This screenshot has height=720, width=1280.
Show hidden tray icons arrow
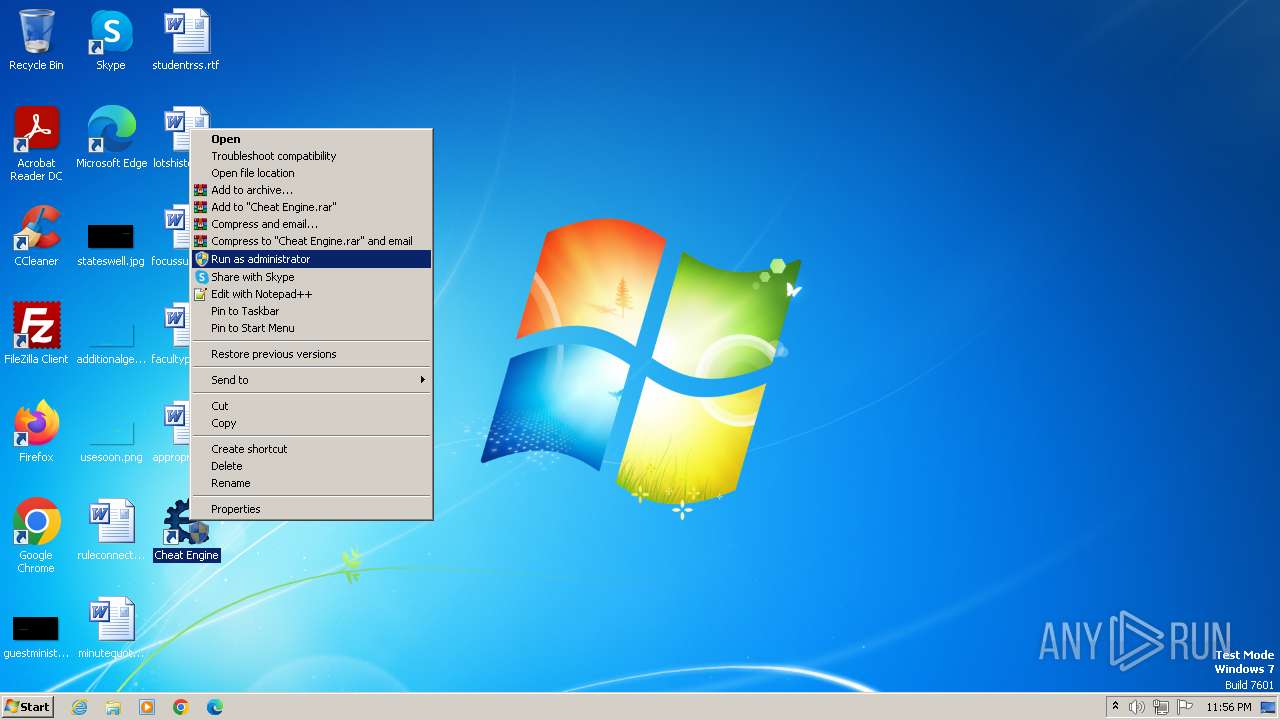tap(1115, 707)
